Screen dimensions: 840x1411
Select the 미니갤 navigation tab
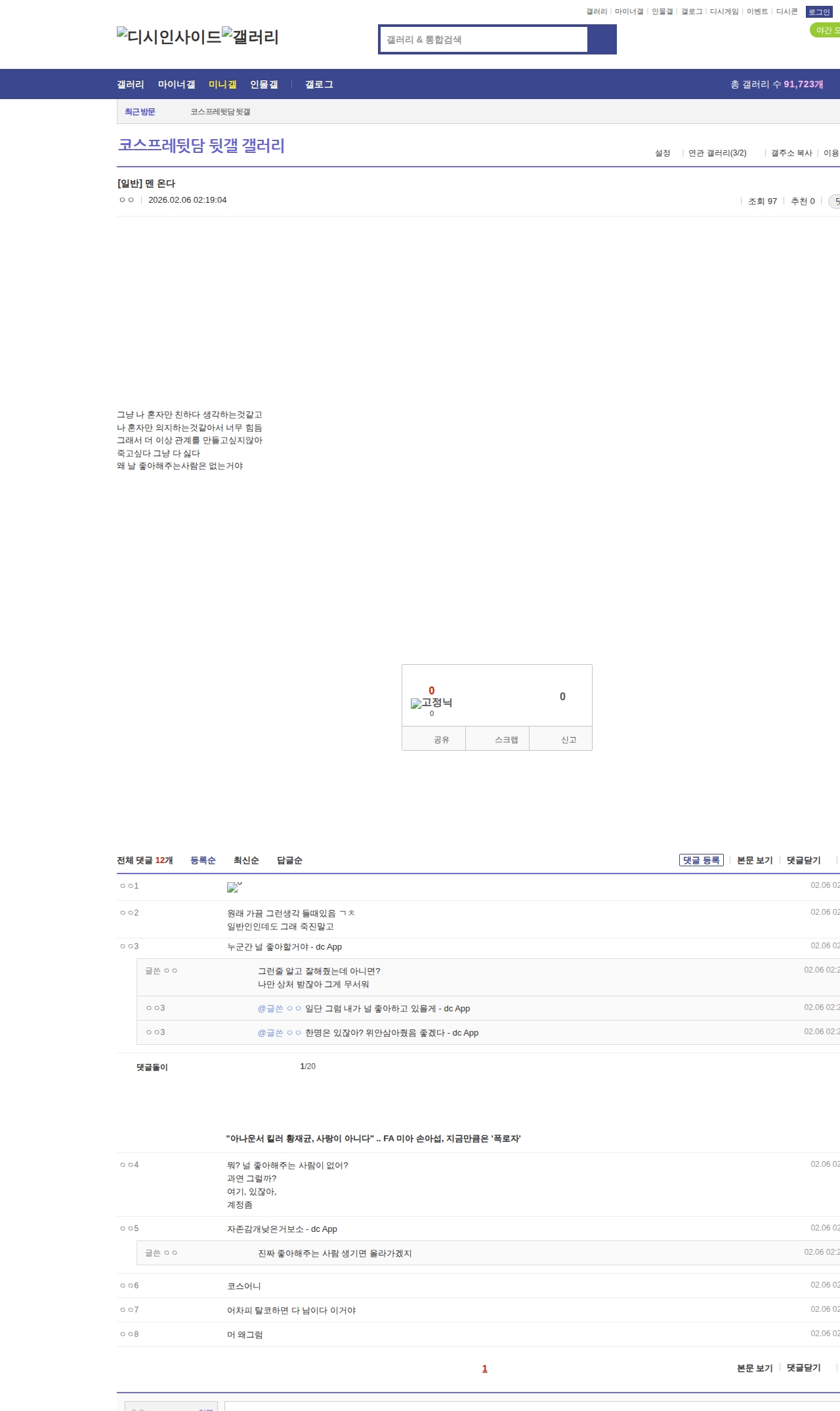click(x=222, y=85)
